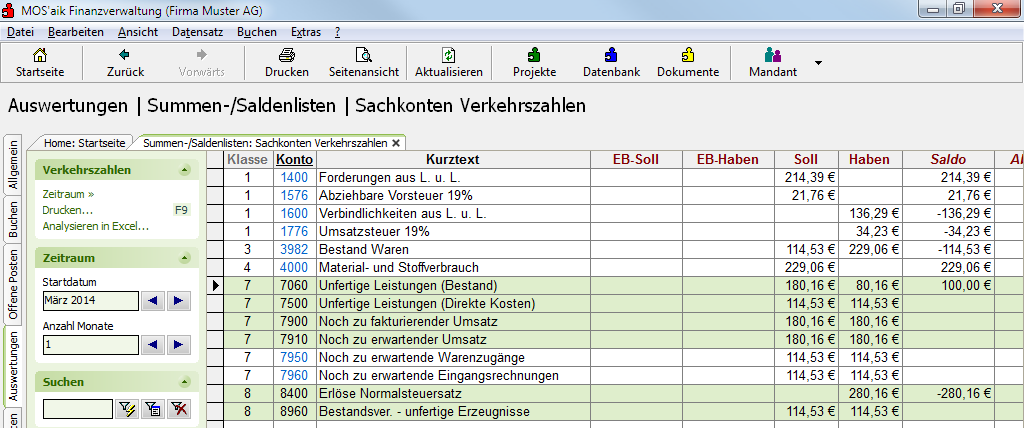Viewport: 1024px width, 428px height.
Task: Open the Datei menu
Action: click(20, 32)
